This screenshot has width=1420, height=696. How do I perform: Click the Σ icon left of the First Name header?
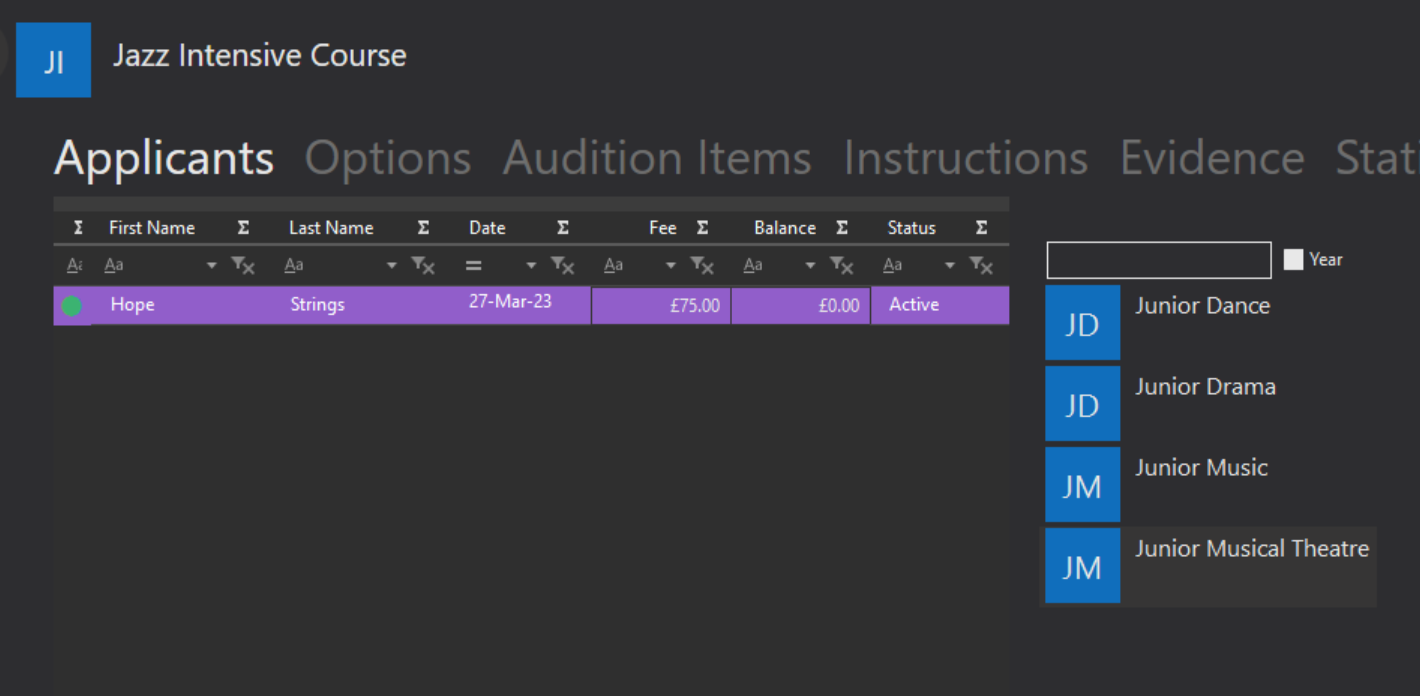(x=78, y=228)
